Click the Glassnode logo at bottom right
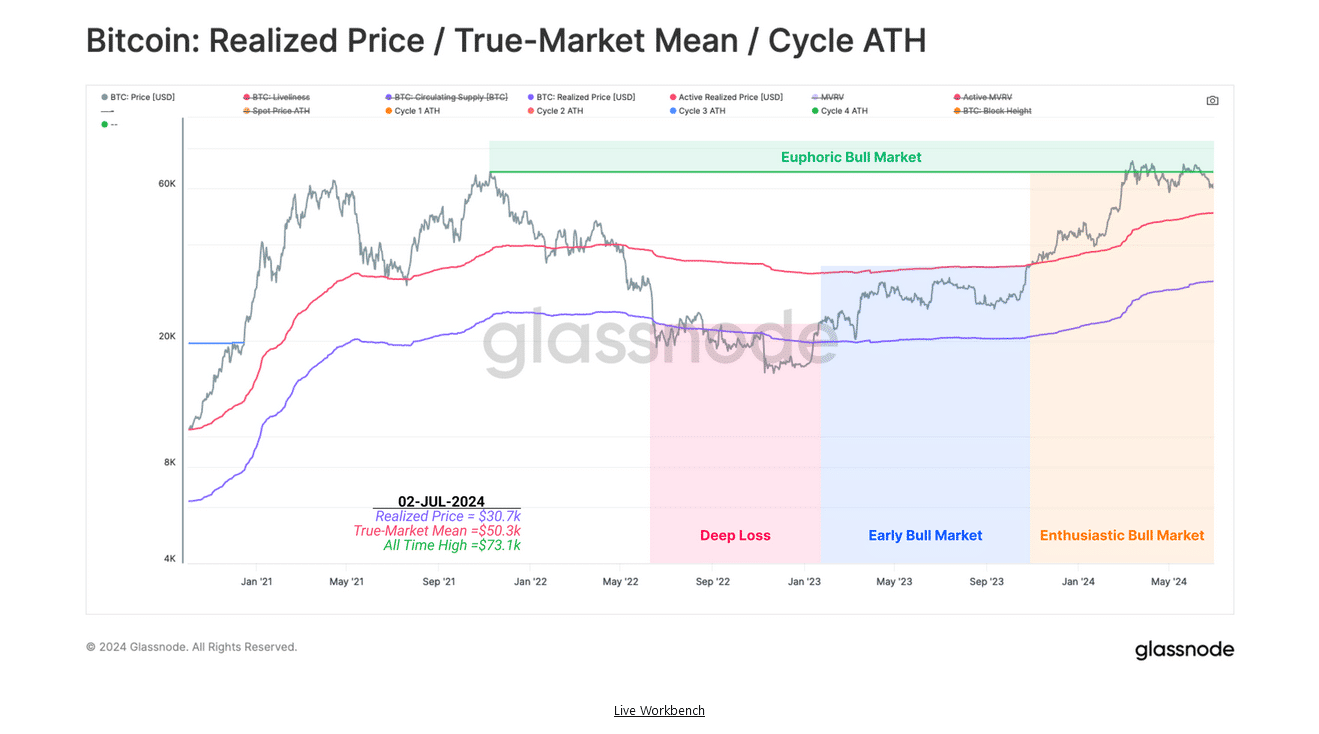This screenshot has height=734, width=1319. tap(1184, 650)
